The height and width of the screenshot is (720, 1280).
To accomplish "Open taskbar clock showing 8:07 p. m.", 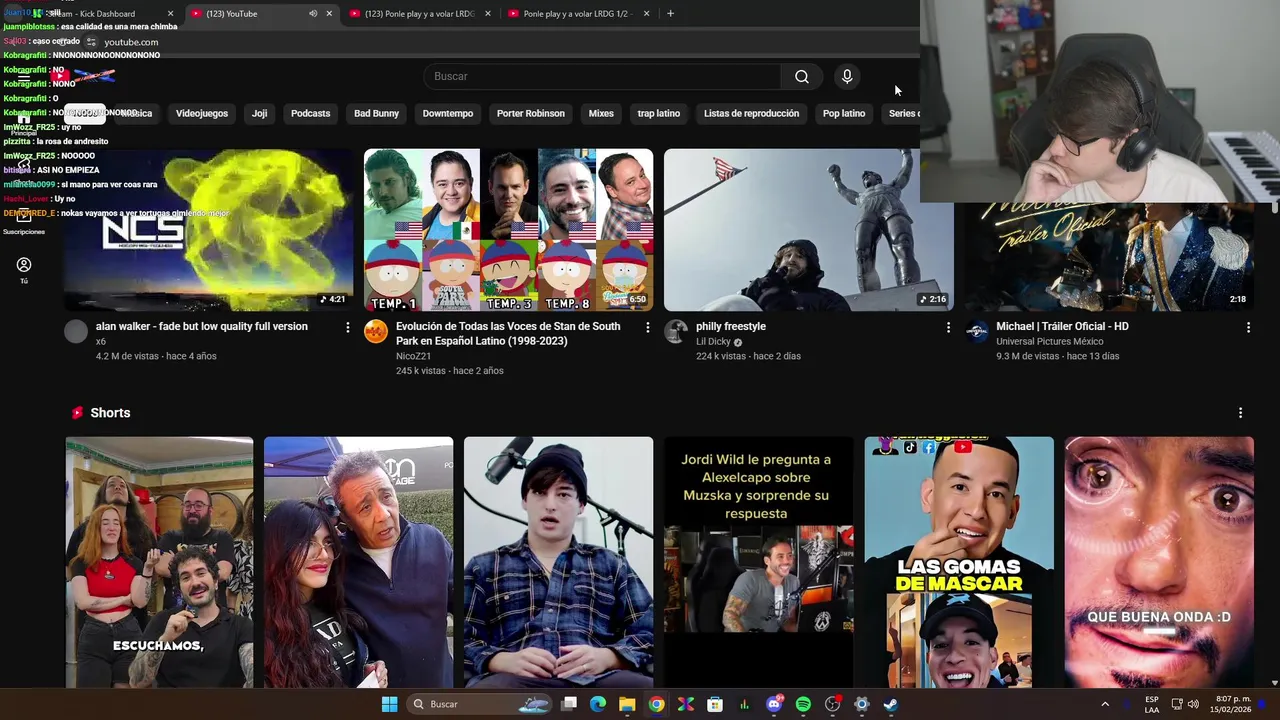I will coord(1233,704).
